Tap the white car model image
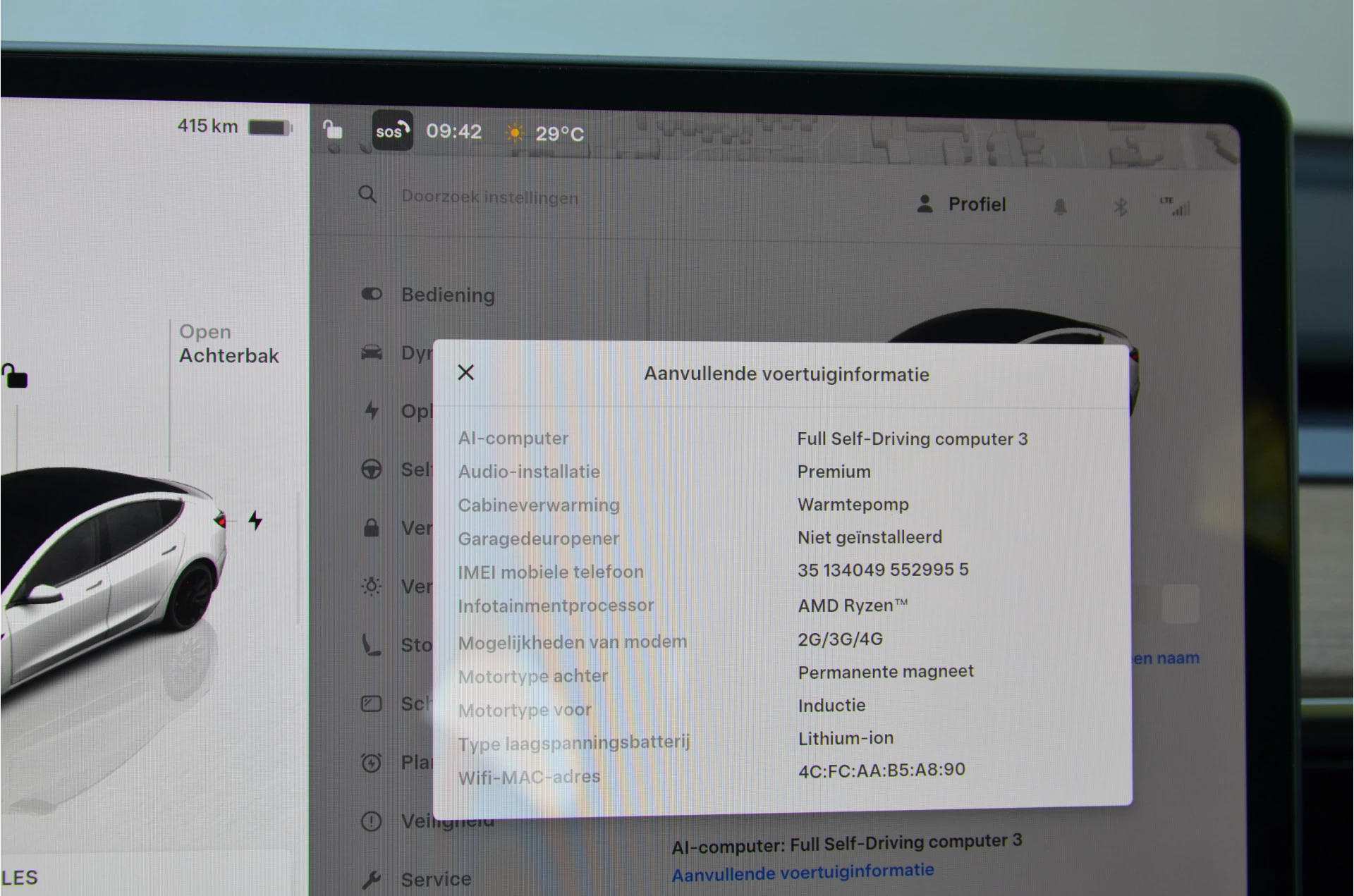Screen dimensions: 1354x896 (113, 585)
